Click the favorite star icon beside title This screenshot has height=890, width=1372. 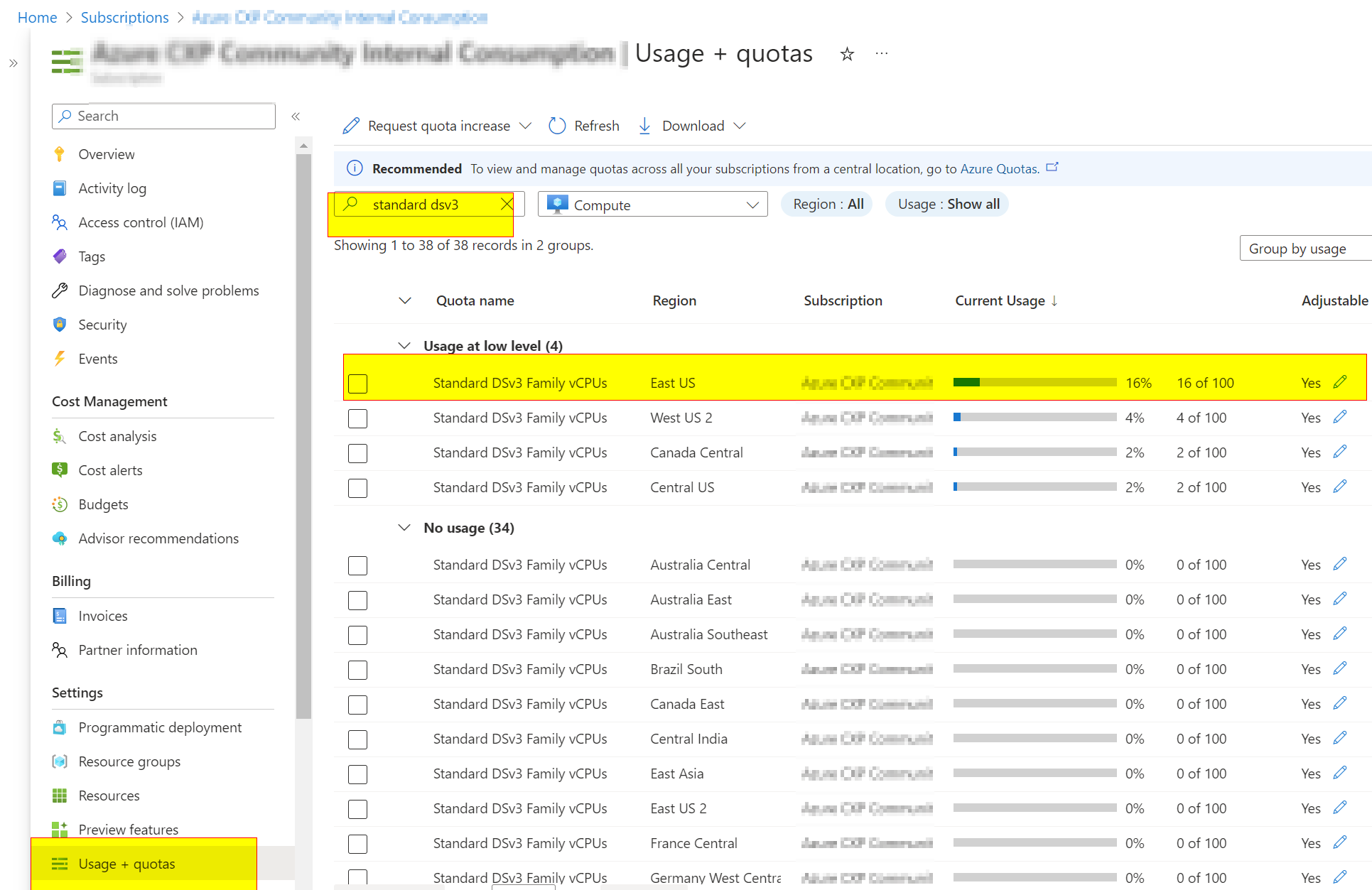pyautogui.click(x=846, y=54)
